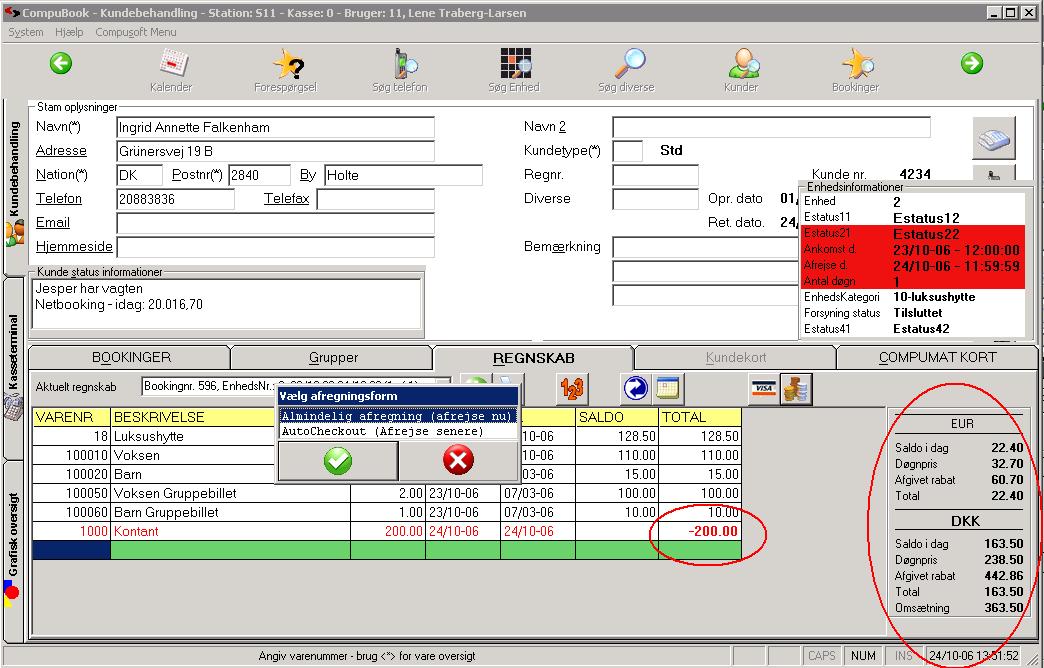
Task: Focus the empty Email field
Action: (x=275, y=223)
